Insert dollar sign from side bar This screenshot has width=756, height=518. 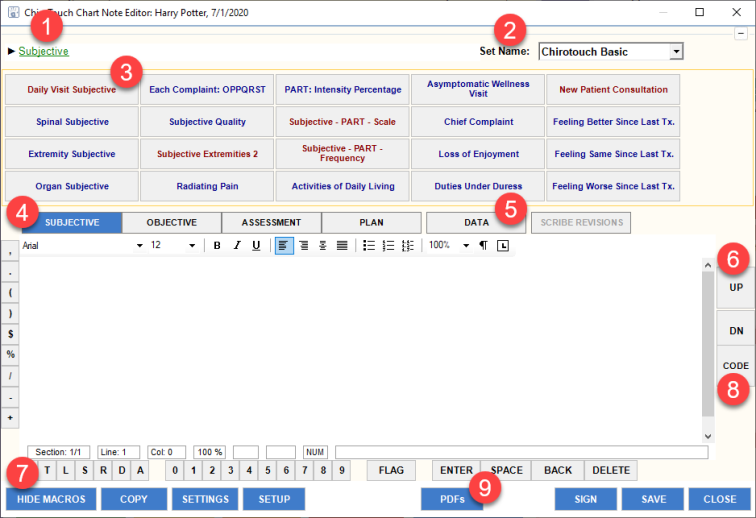10,334
